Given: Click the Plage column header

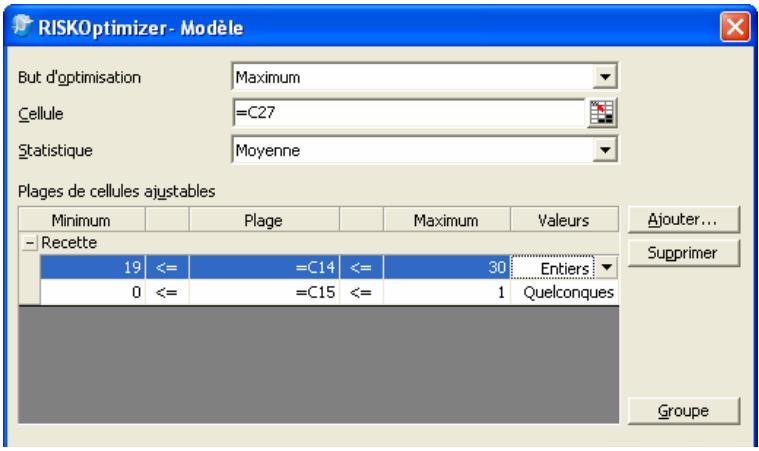Looking at the screenshot, I should pos(264,220).
